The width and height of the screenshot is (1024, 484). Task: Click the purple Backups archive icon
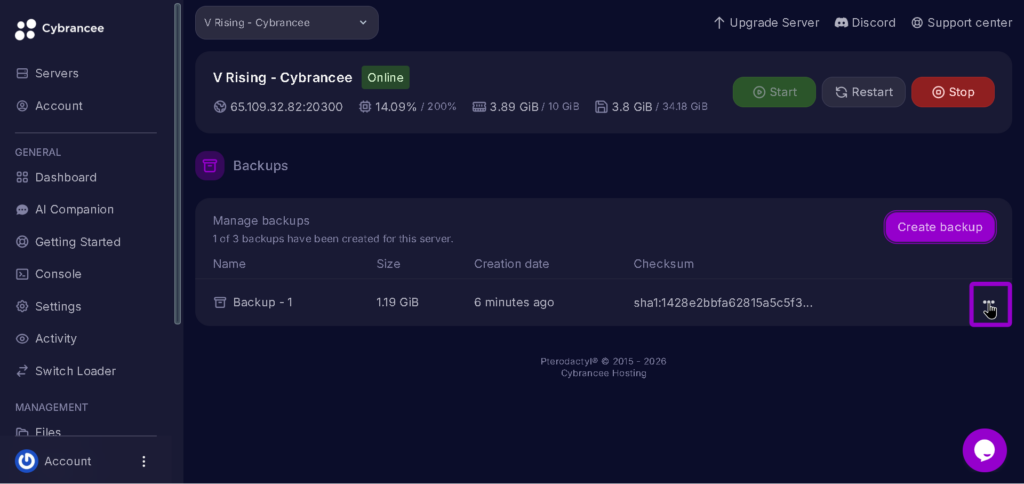pos(210,166)
